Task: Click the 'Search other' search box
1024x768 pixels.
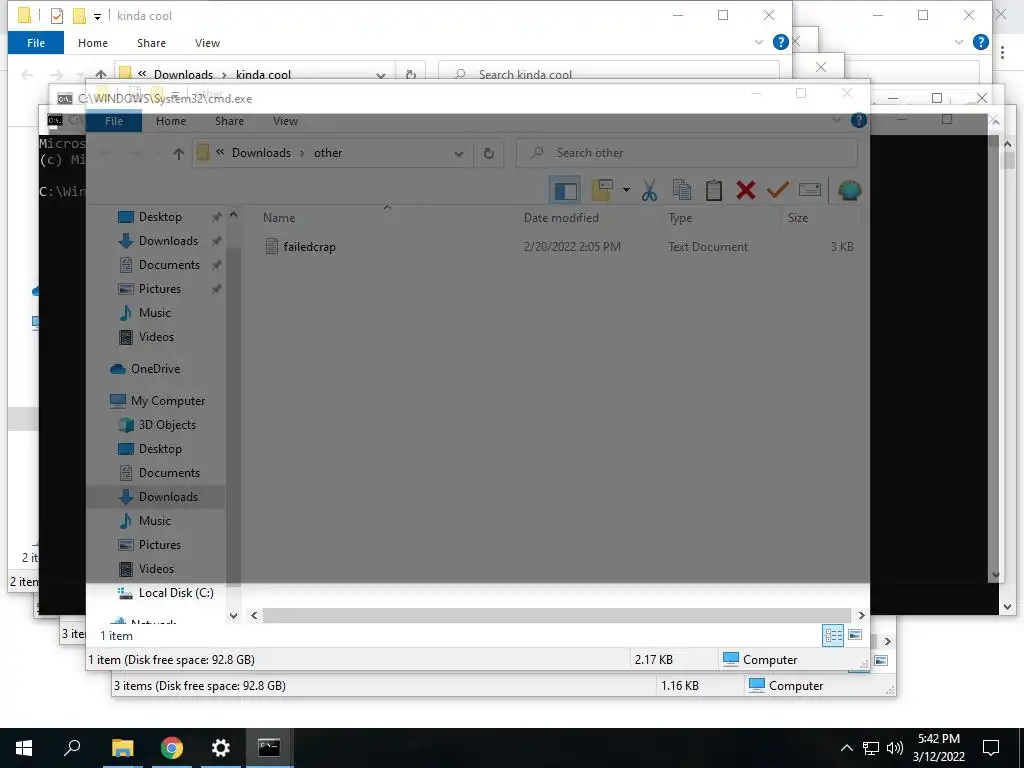Action: click(686, 153)
